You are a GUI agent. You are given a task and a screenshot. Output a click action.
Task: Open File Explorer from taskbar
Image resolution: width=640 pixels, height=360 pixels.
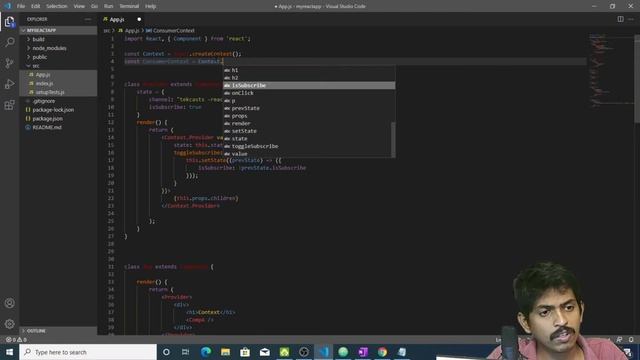[225, 352]
